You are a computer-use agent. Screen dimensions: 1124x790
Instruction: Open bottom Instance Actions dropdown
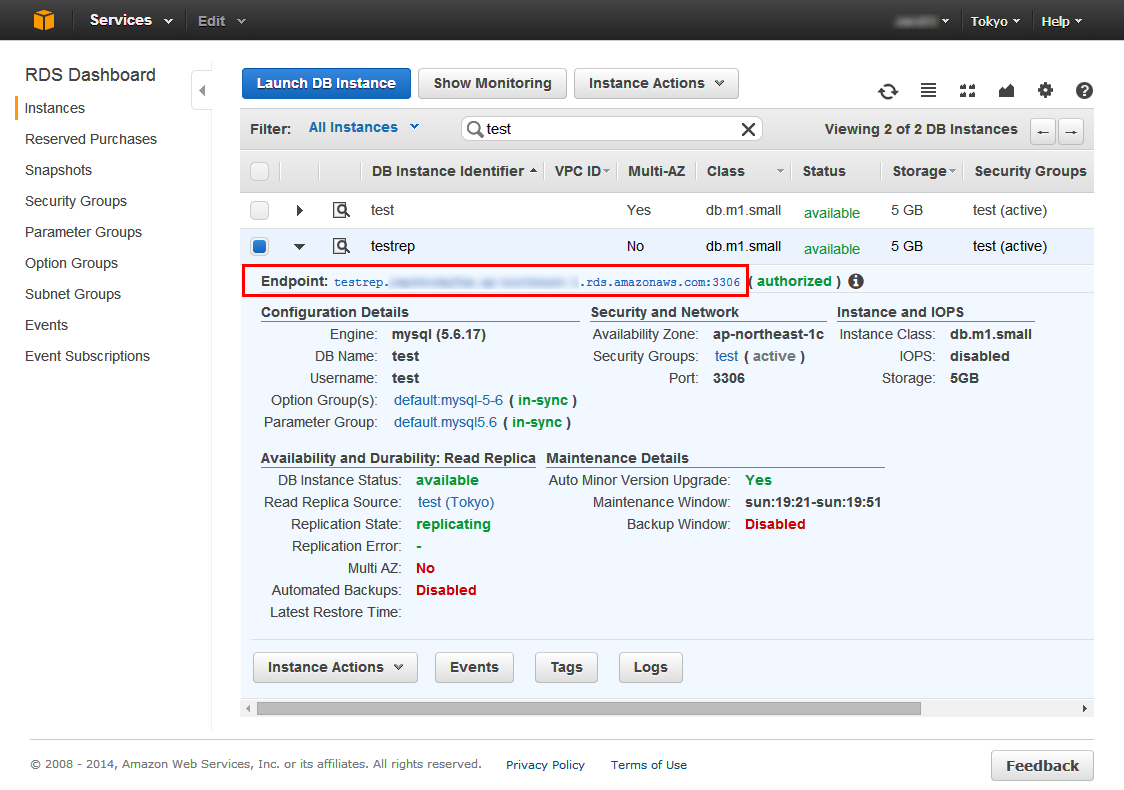[335, 667]
